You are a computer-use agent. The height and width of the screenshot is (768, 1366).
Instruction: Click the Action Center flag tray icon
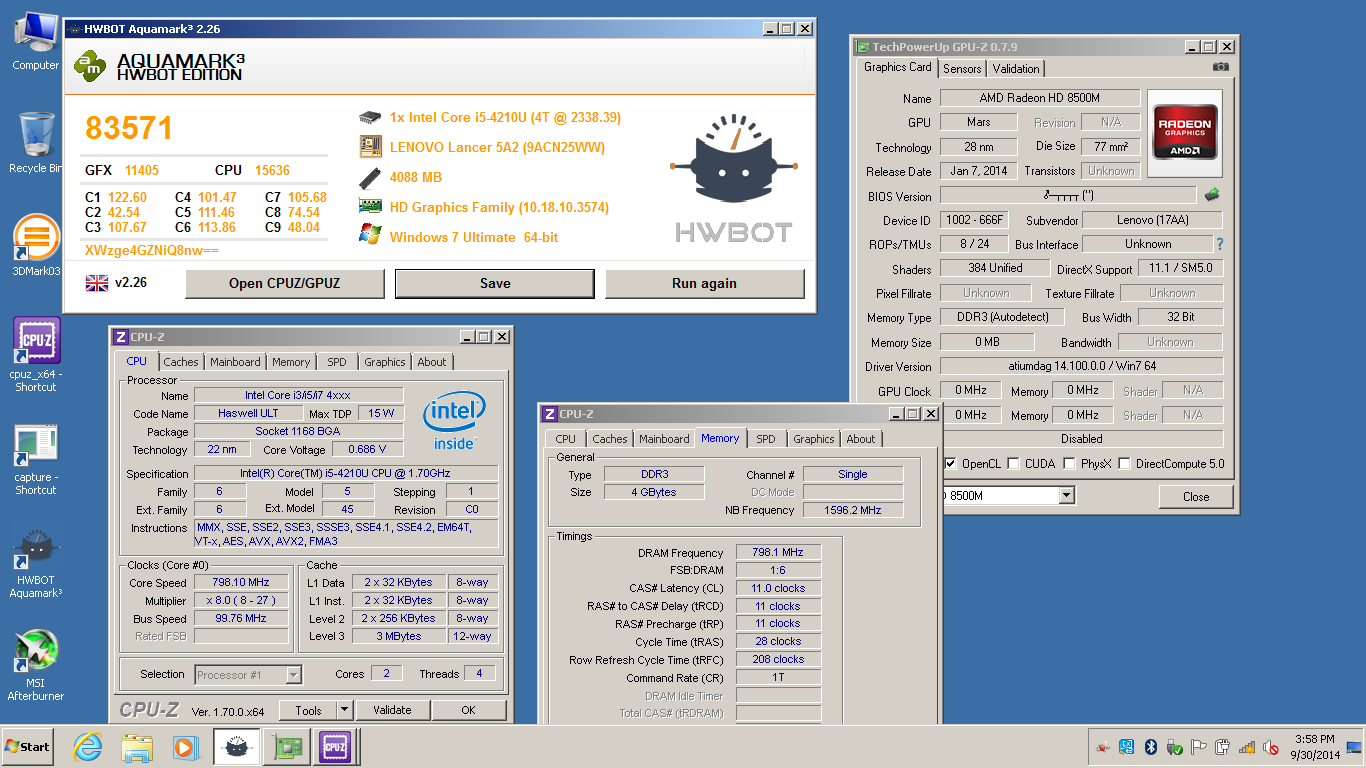[x=1198, y=747]
